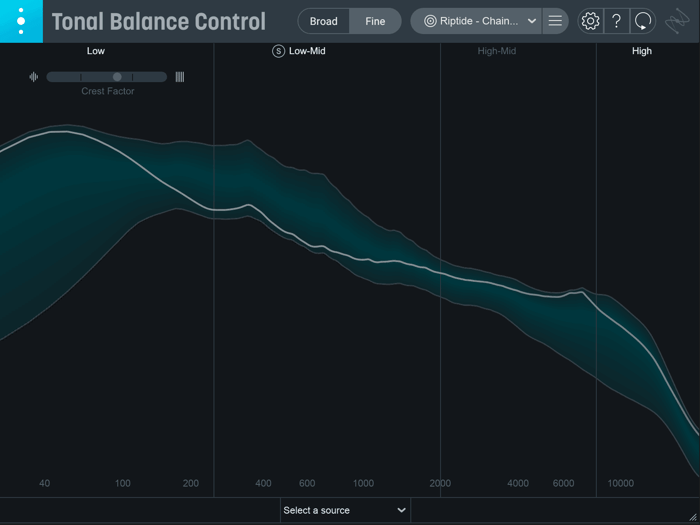700x525 pixels.
Task: Click the Crest Factor label
Action: click(108, 91)
